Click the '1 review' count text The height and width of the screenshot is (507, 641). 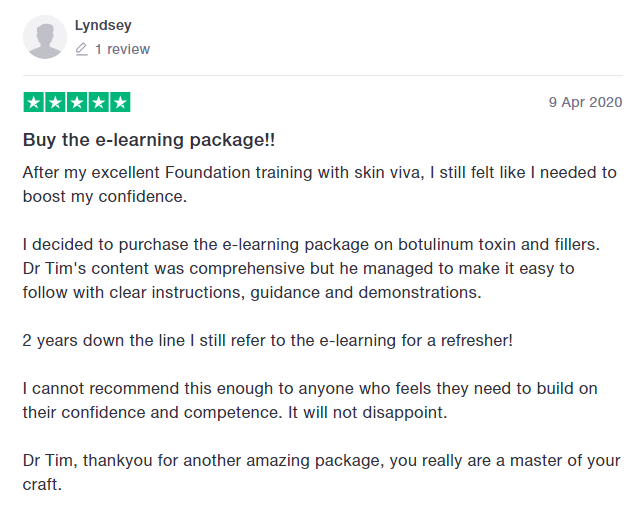[x=123, y=49]
